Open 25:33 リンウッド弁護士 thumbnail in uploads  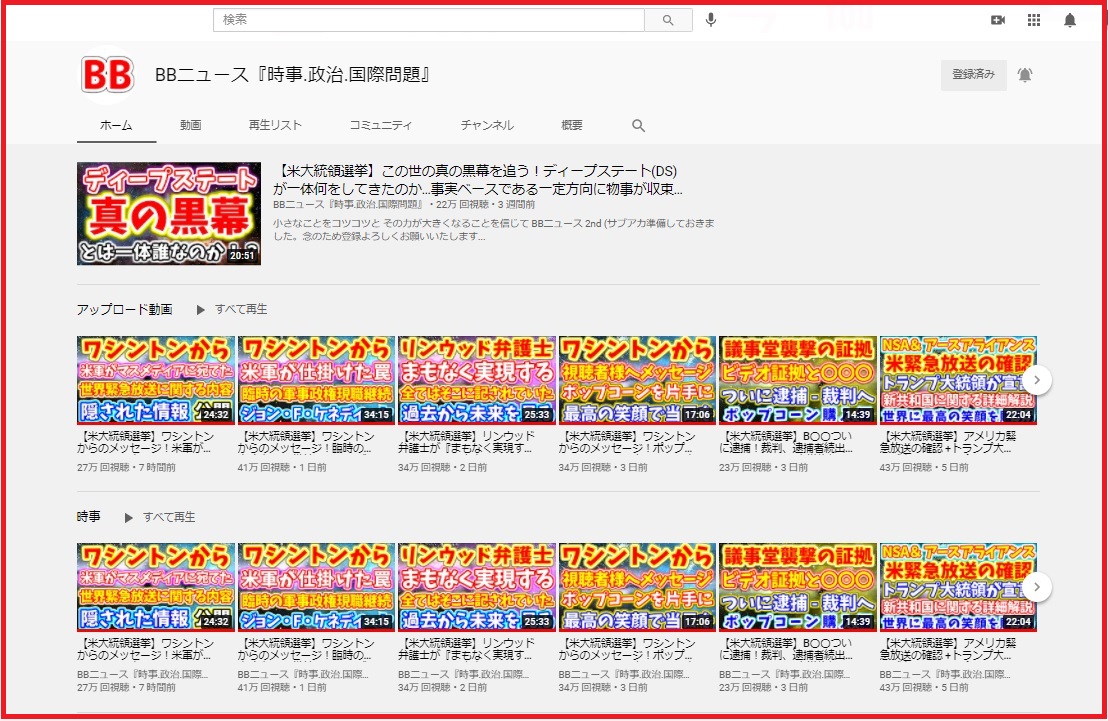[x=477, y=380]
